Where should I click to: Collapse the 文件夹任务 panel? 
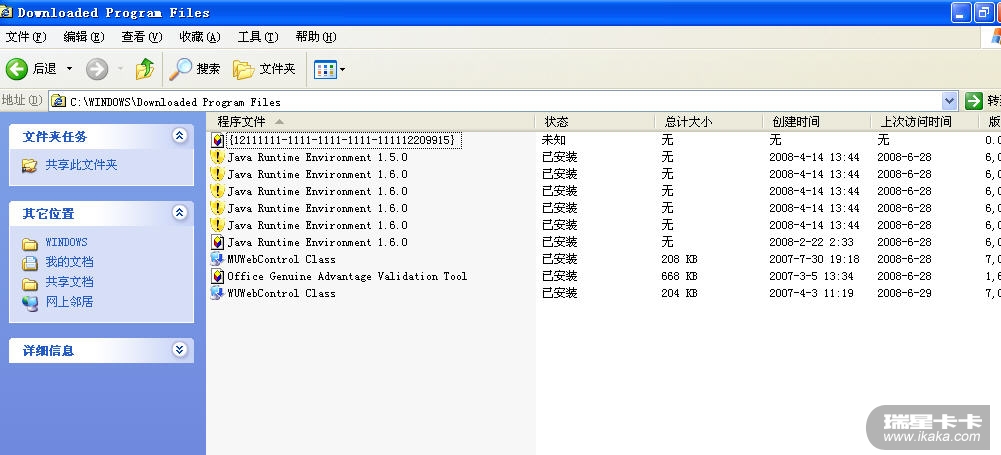click(180, 135)
